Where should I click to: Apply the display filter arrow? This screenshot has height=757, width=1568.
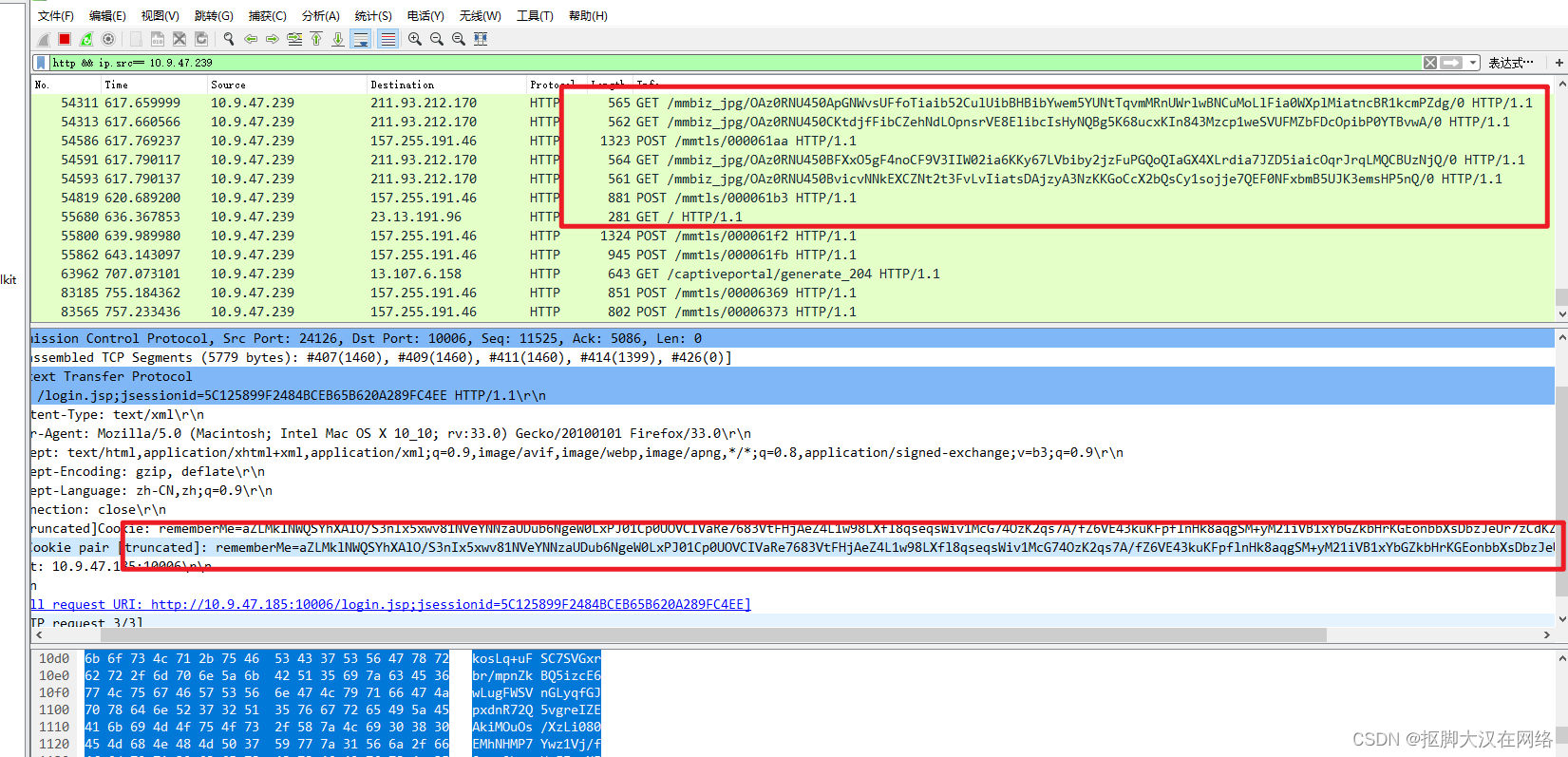1451,63
